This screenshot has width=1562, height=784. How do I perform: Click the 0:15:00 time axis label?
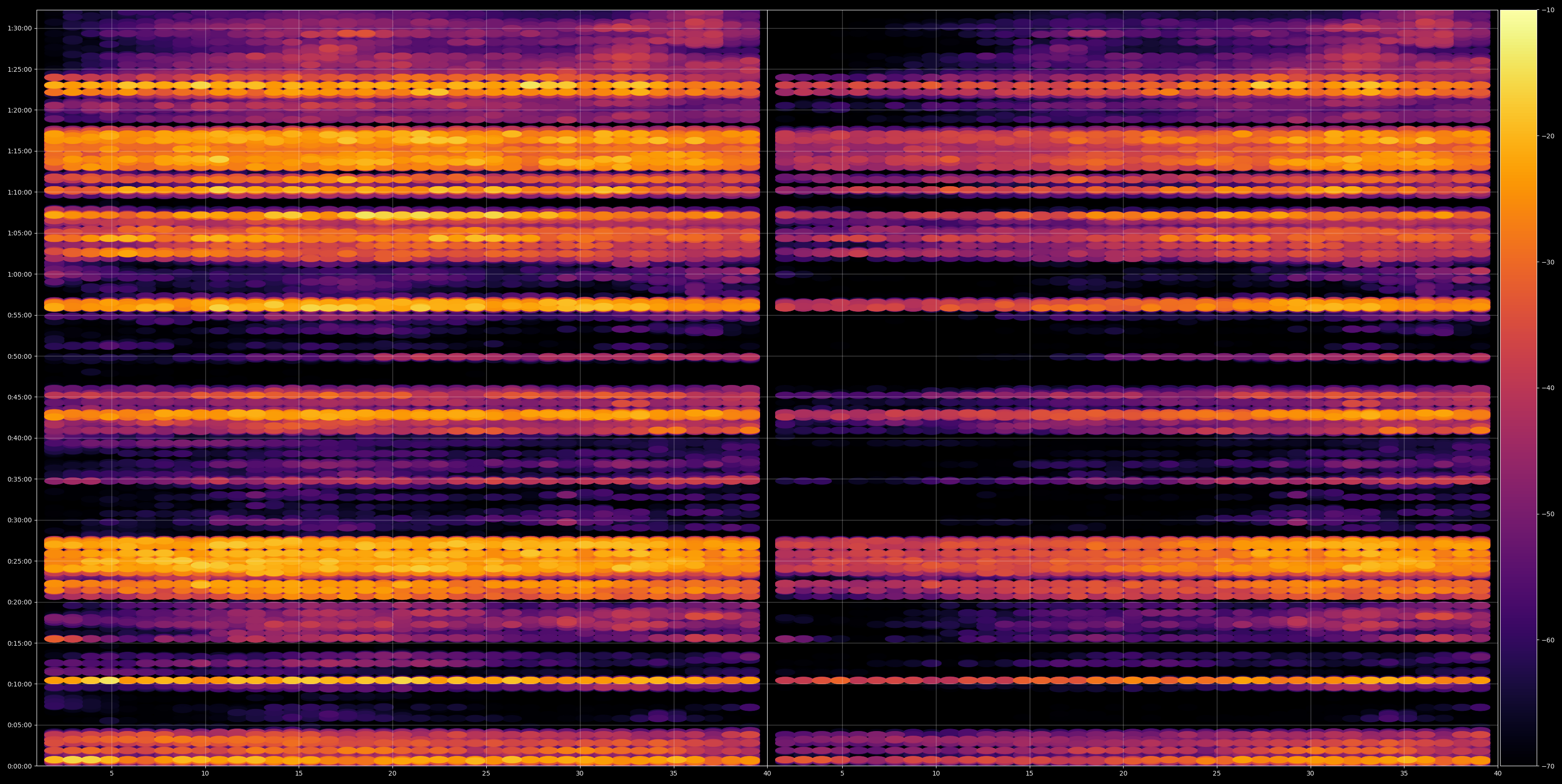[x=20, y=643]
